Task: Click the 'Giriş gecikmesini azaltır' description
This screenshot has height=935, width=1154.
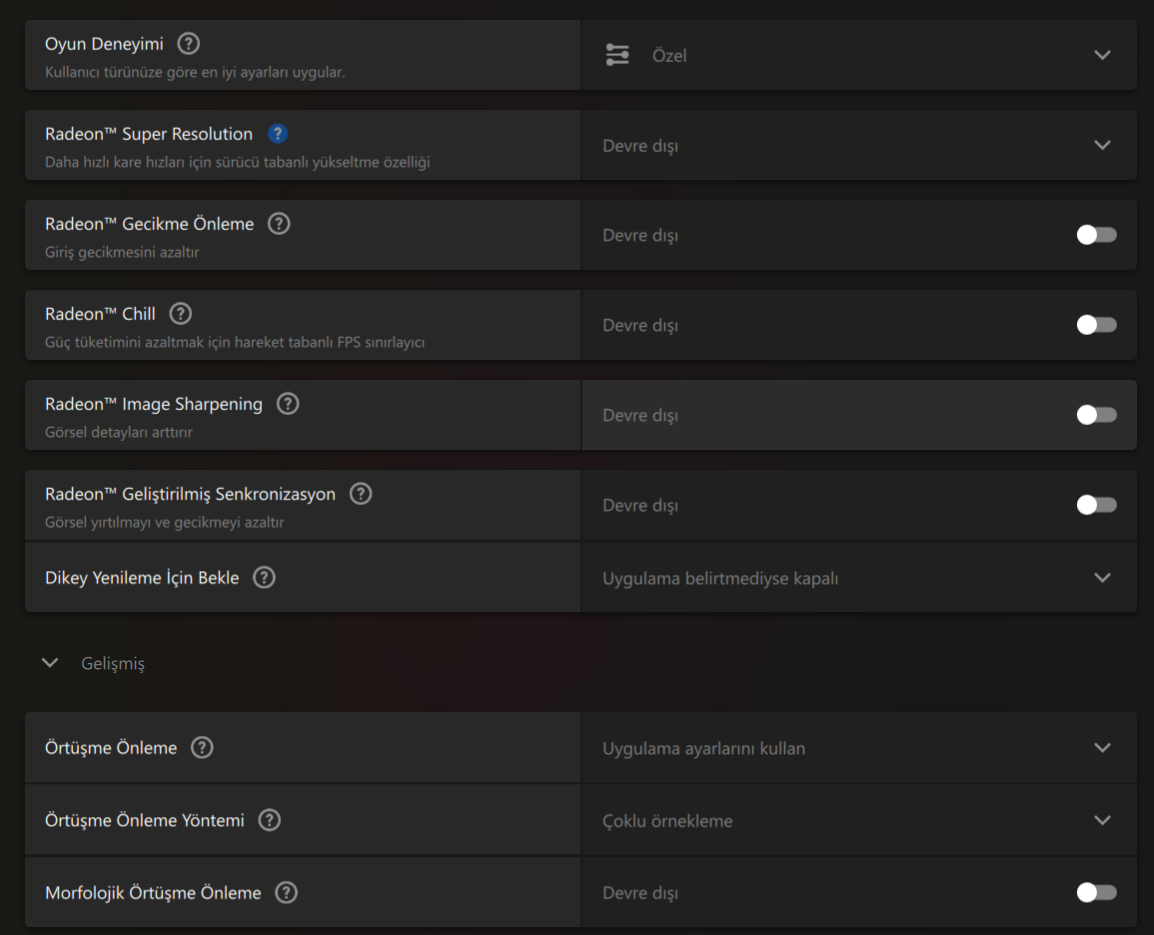Action: 122,252
